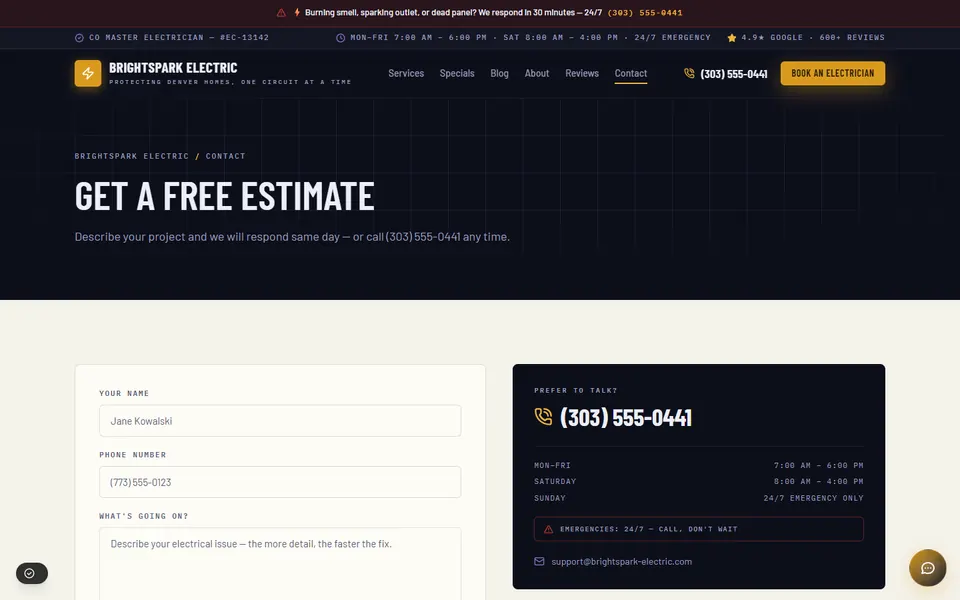Click the support@brightspark-electric.com email link

(x=621, y=561)
